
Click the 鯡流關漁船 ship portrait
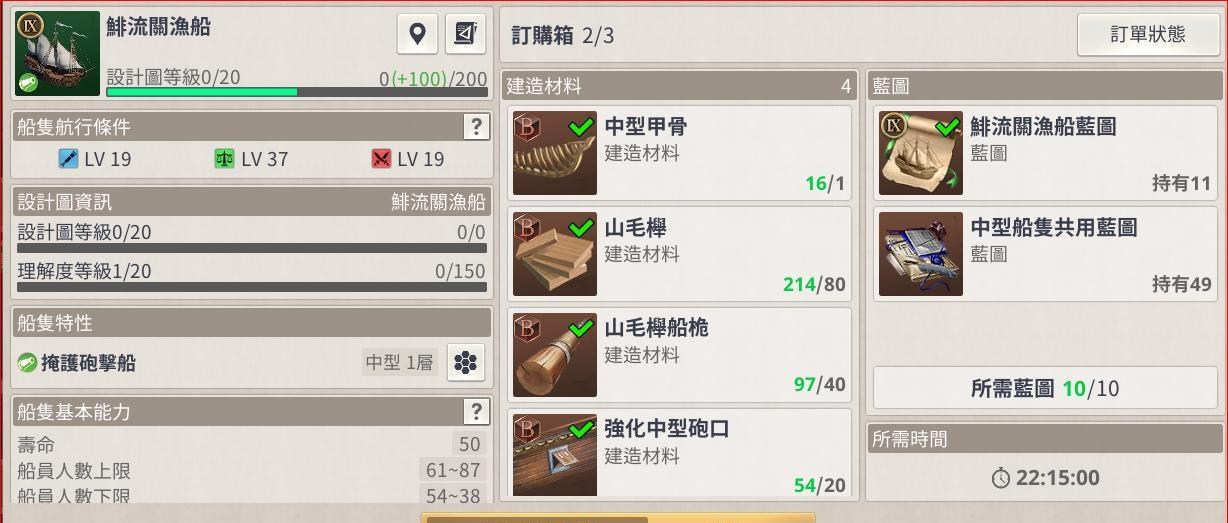click(58, 54)
